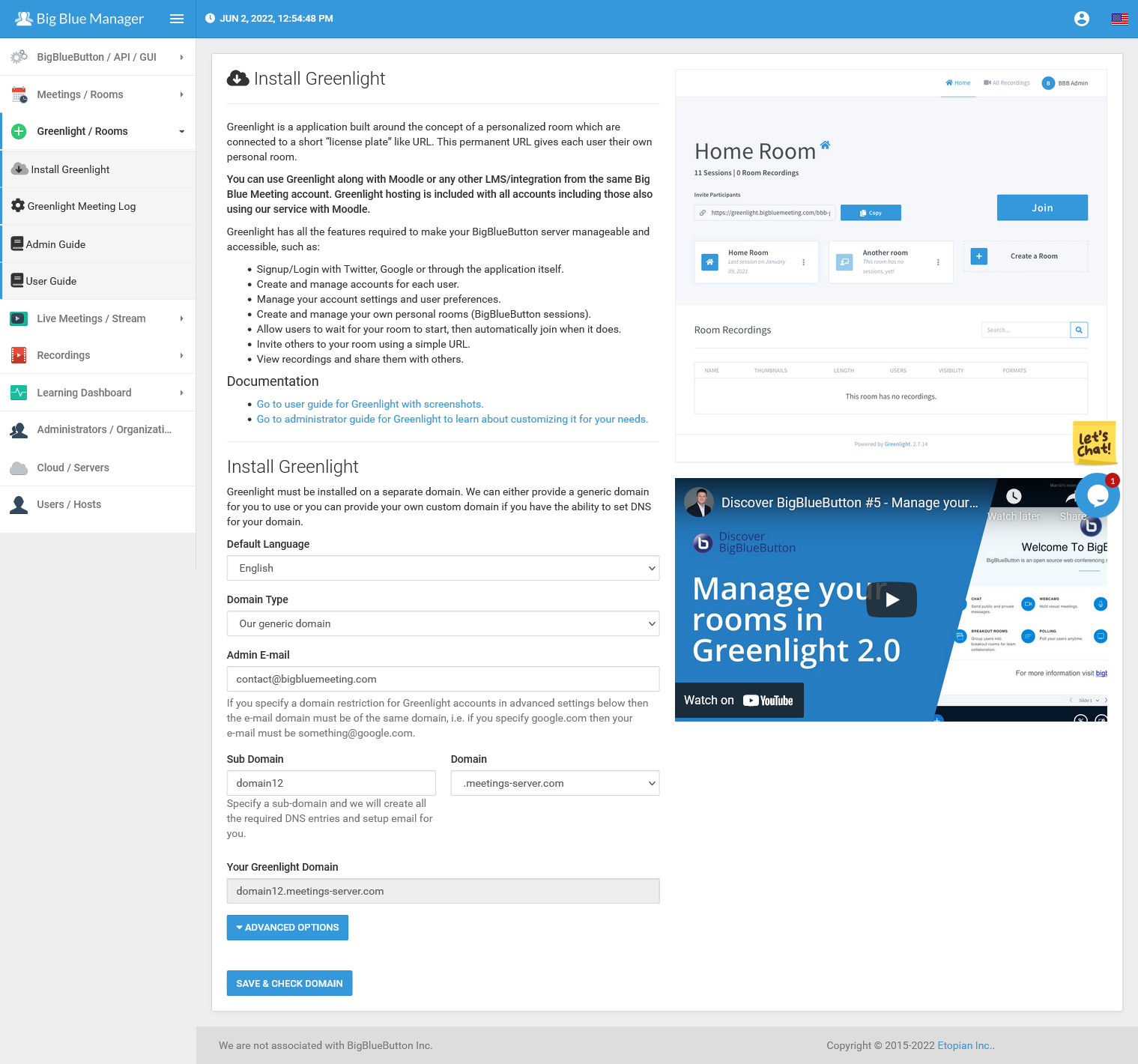Click the clock icon in the top bar

(210, 19)
